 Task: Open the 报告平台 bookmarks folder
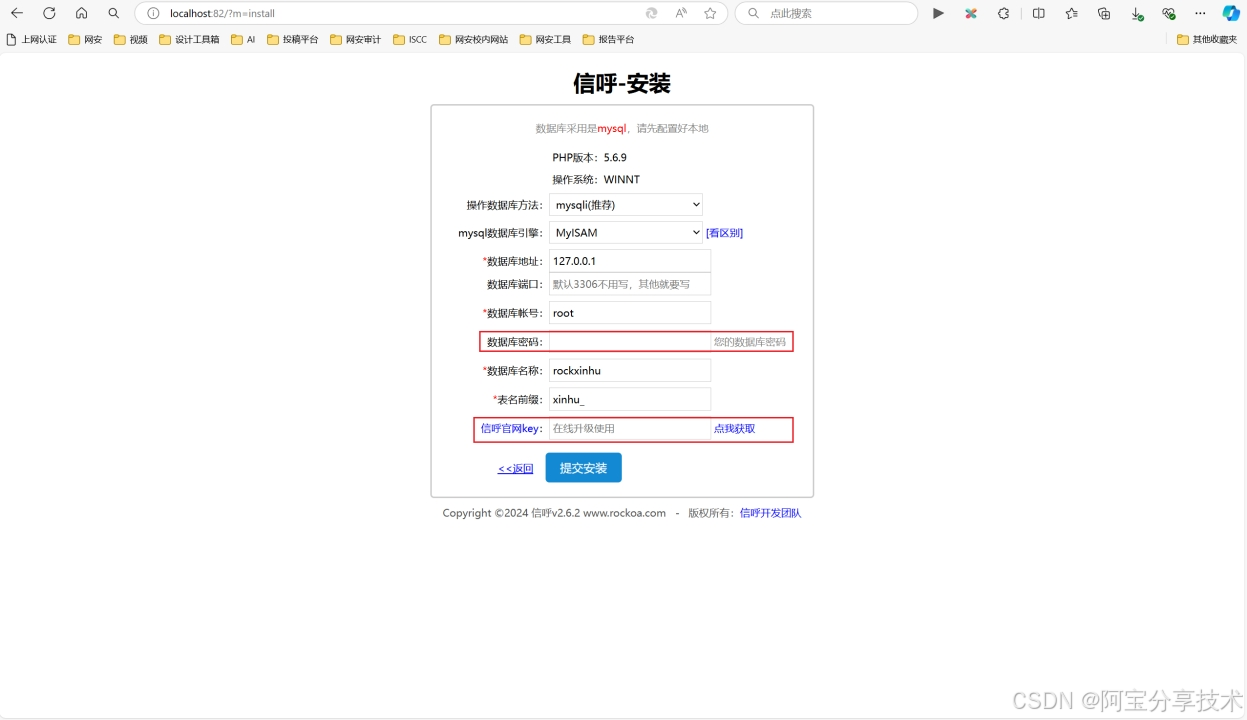pos(608,40)
